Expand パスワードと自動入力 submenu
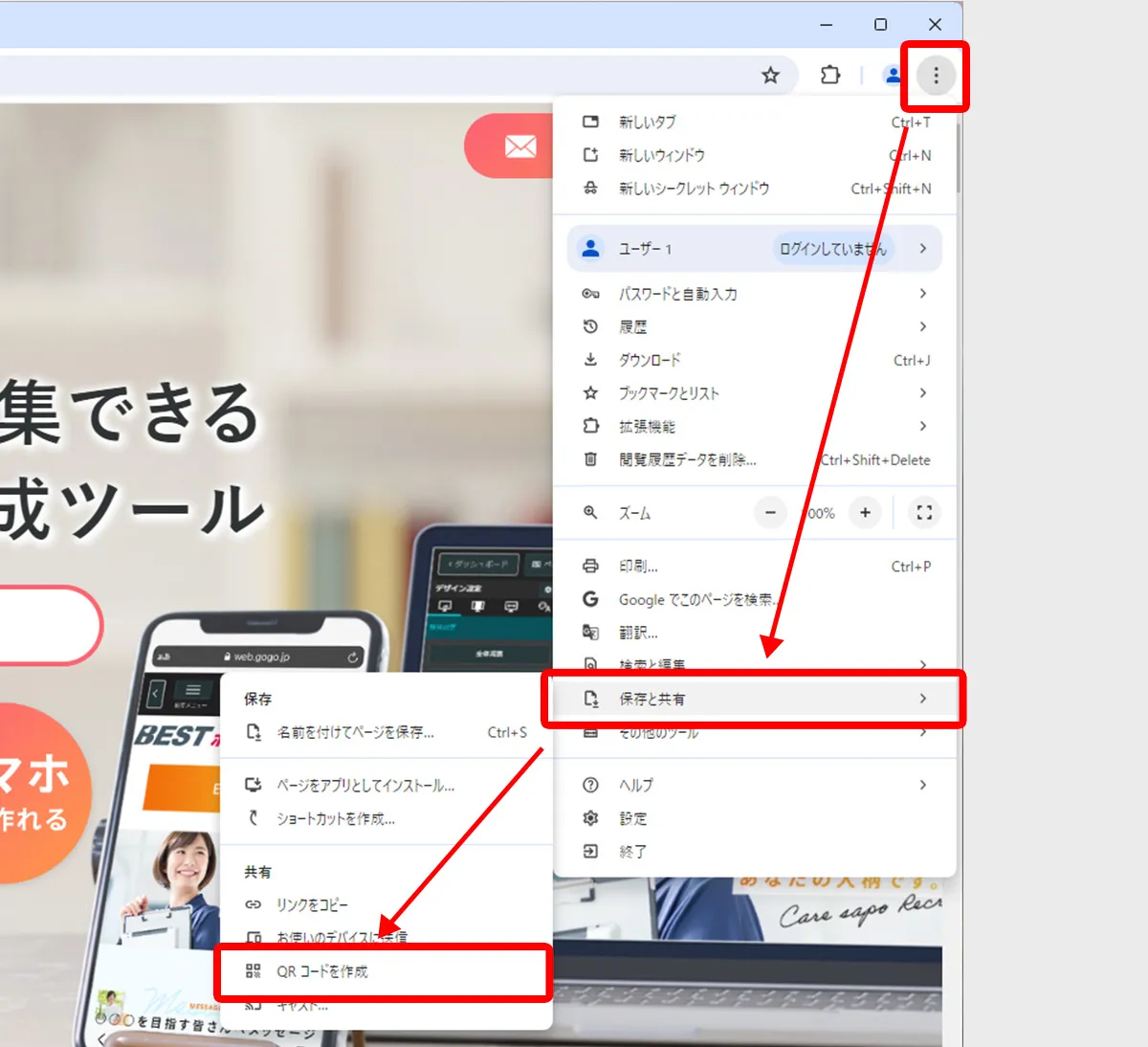Viewport: 1148px width, 1047px height. [922, 294]
